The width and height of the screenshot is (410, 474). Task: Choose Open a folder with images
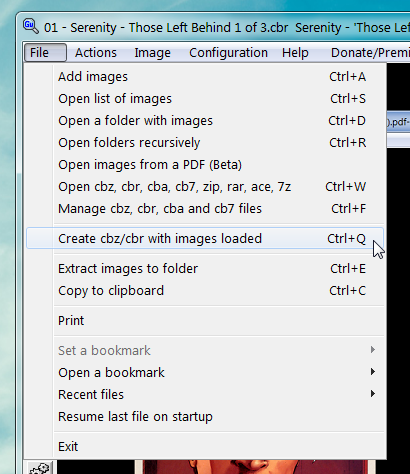[x=205, y=121]
